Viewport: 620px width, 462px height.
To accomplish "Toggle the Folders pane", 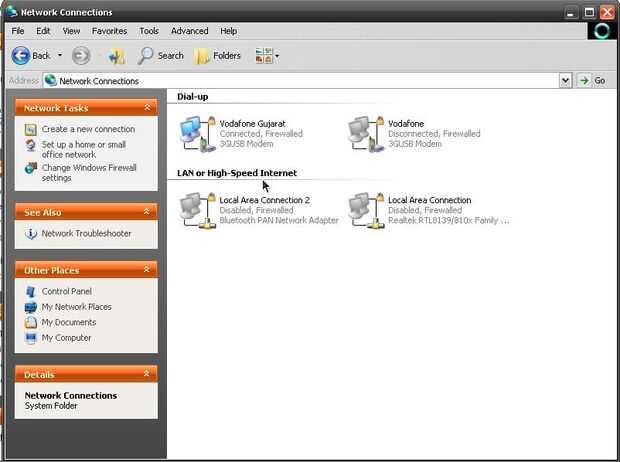I will click(x=218, y=56).
